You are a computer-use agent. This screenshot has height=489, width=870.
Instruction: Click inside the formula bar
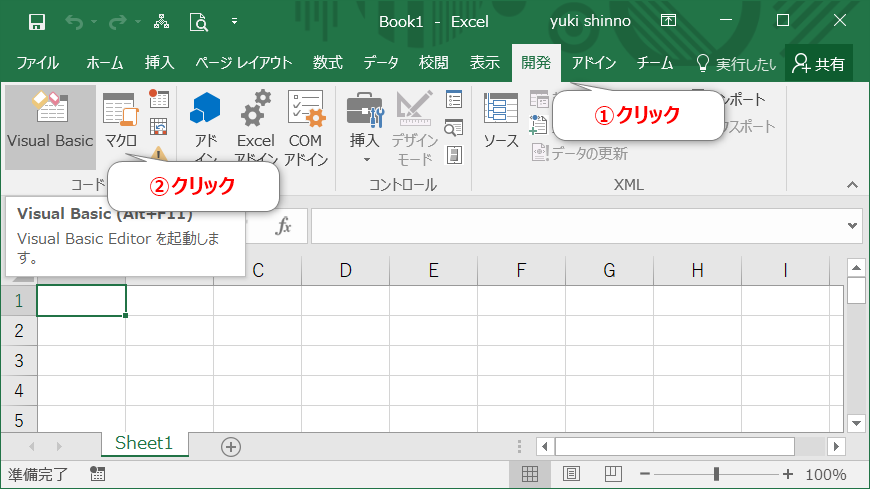[x=577, y=226]
